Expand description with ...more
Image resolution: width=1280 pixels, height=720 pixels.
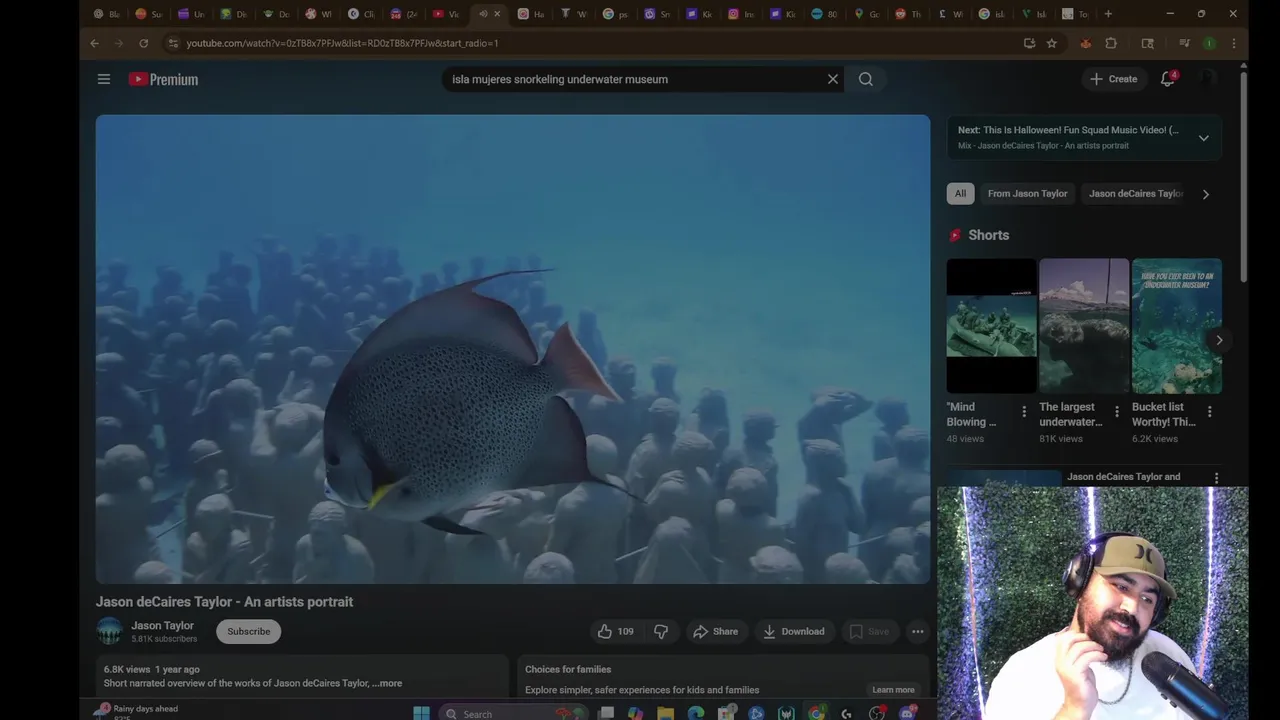[x=387, y=683]
